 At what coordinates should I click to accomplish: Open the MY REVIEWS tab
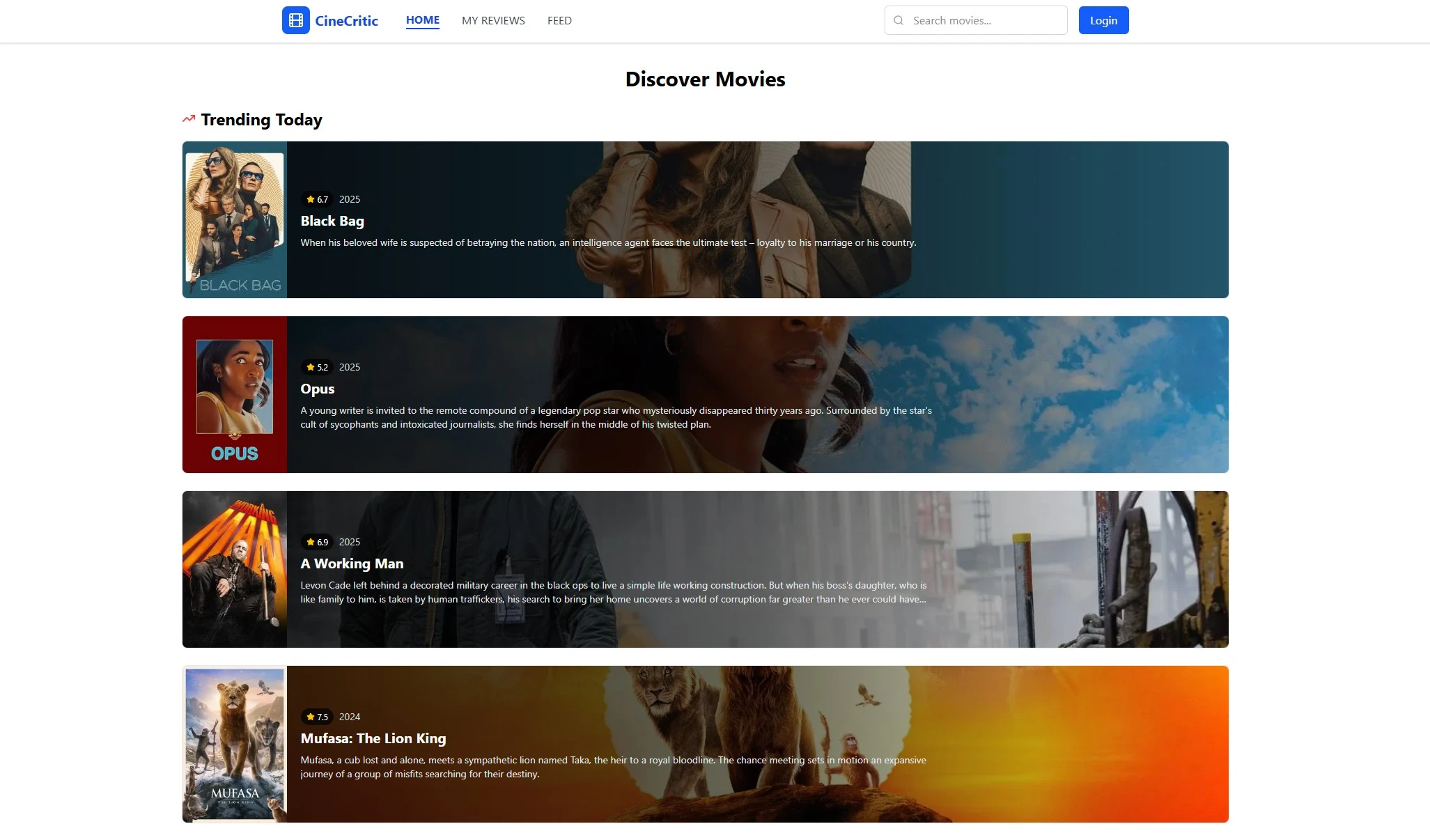(x=493, y=21)
